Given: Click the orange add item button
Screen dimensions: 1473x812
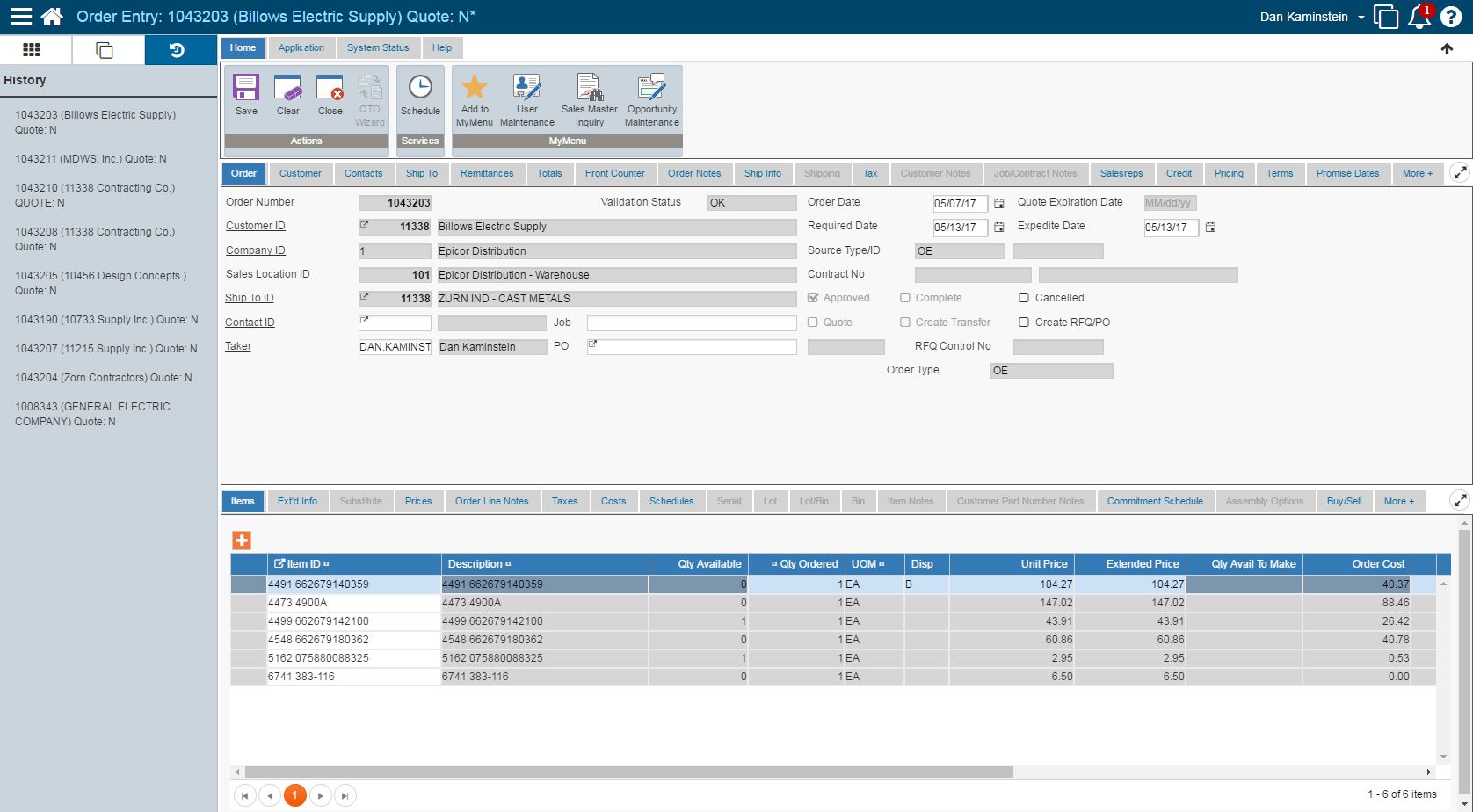Looking at the screenshot, I should [x=242, y=540].
